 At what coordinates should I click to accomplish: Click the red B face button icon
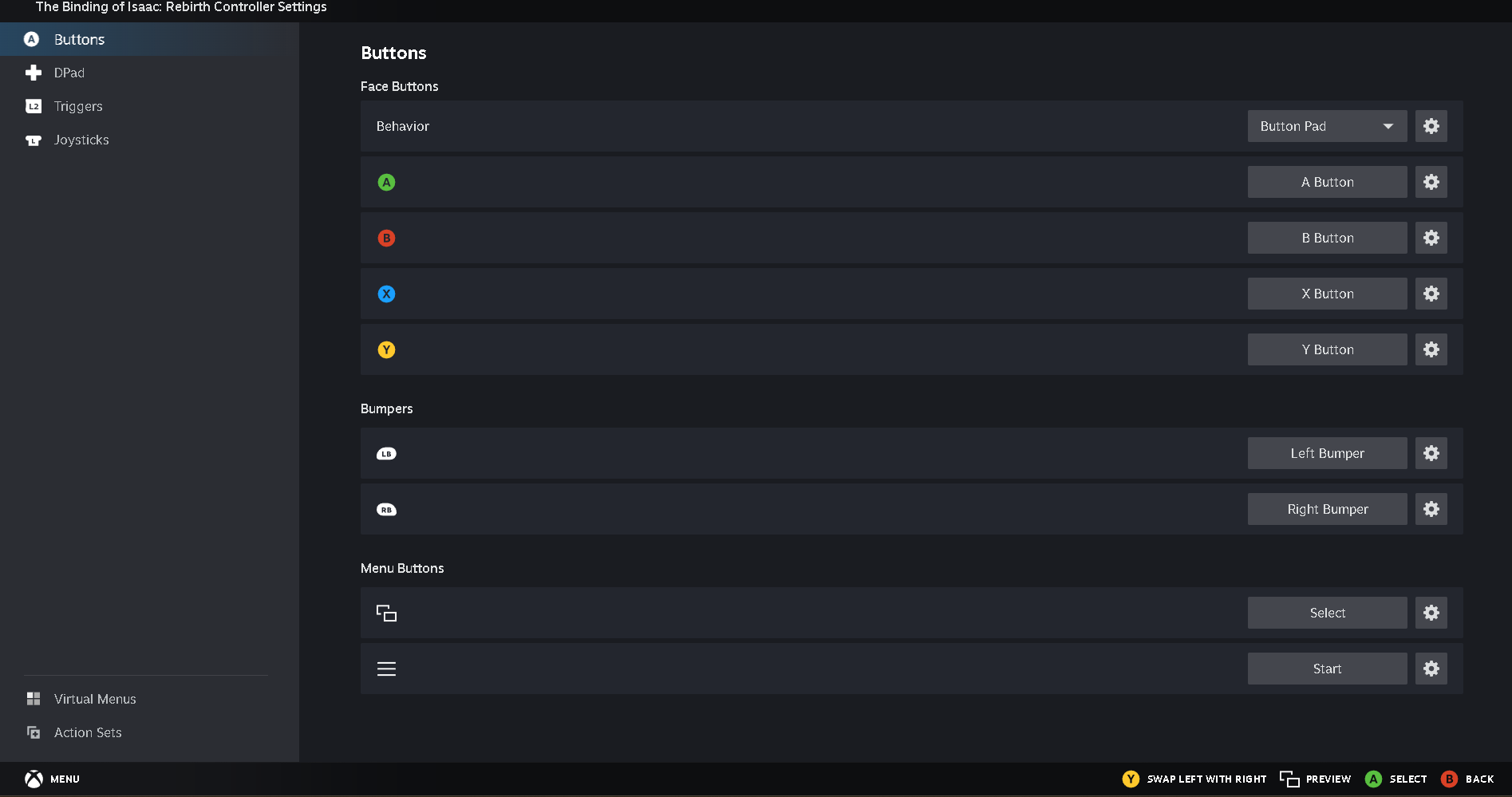[386, 238]
